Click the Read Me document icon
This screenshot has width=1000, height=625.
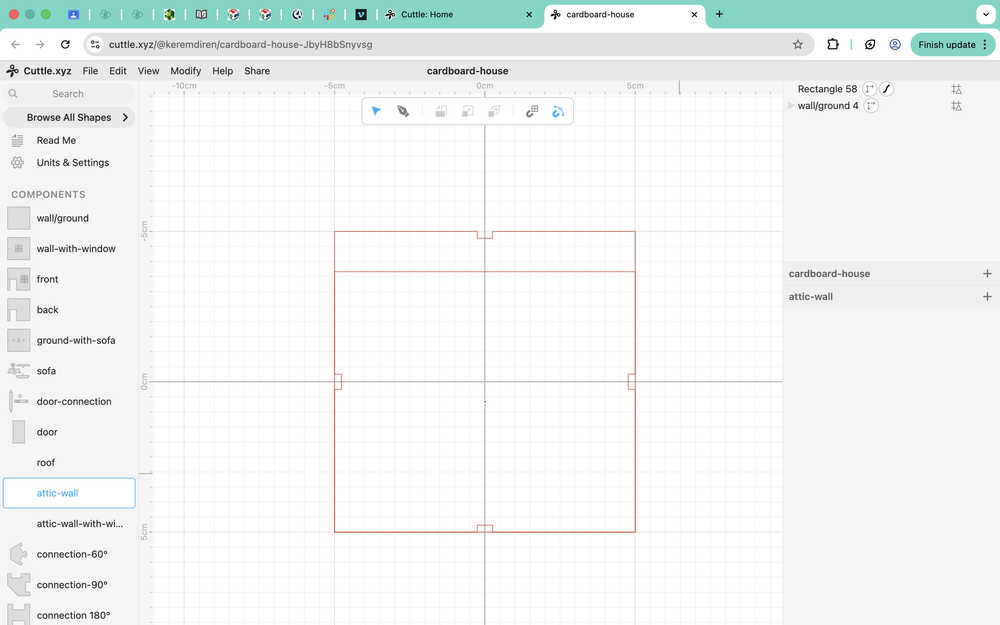pos(17,140)
